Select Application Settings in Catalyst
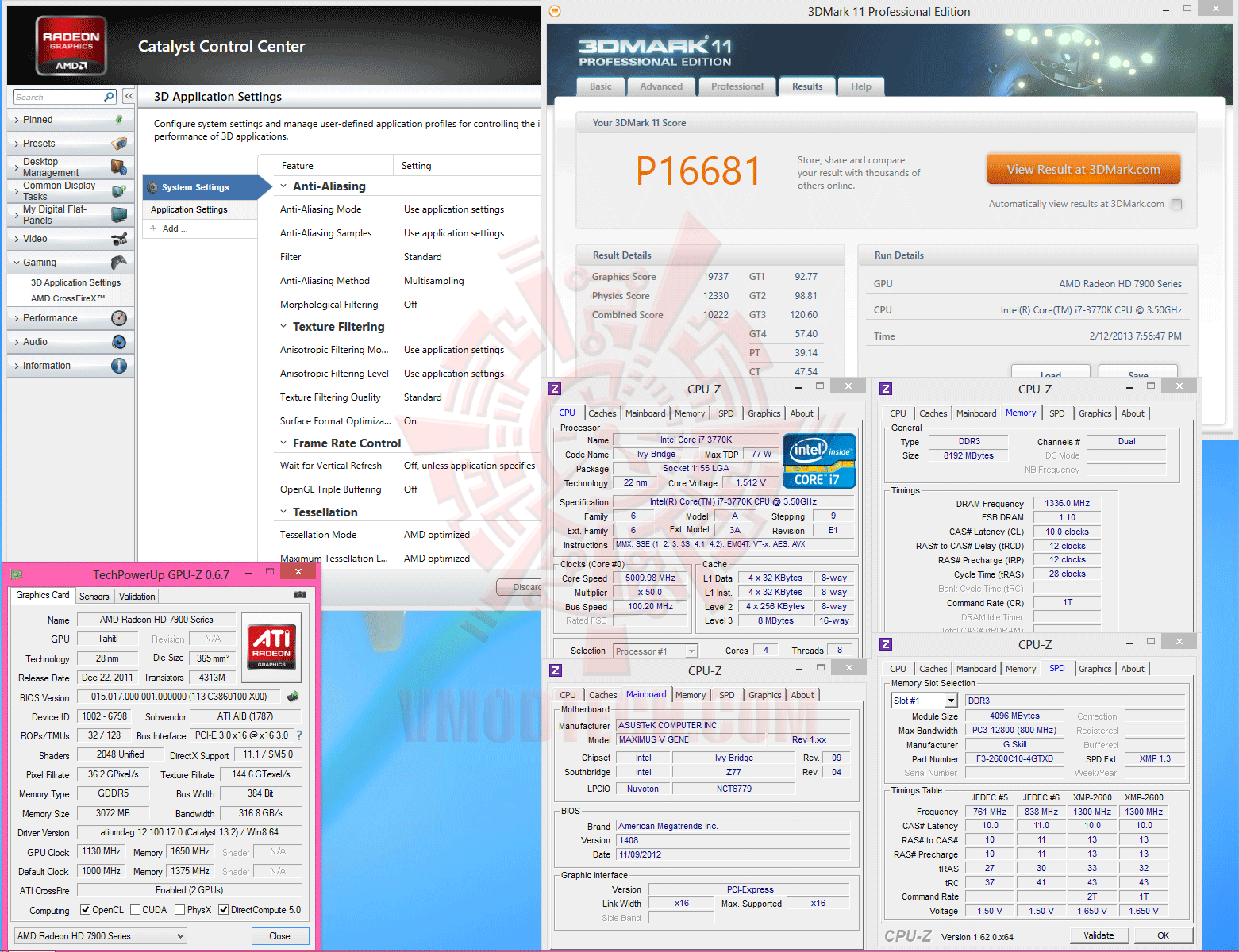 click(x=200, y=209)
